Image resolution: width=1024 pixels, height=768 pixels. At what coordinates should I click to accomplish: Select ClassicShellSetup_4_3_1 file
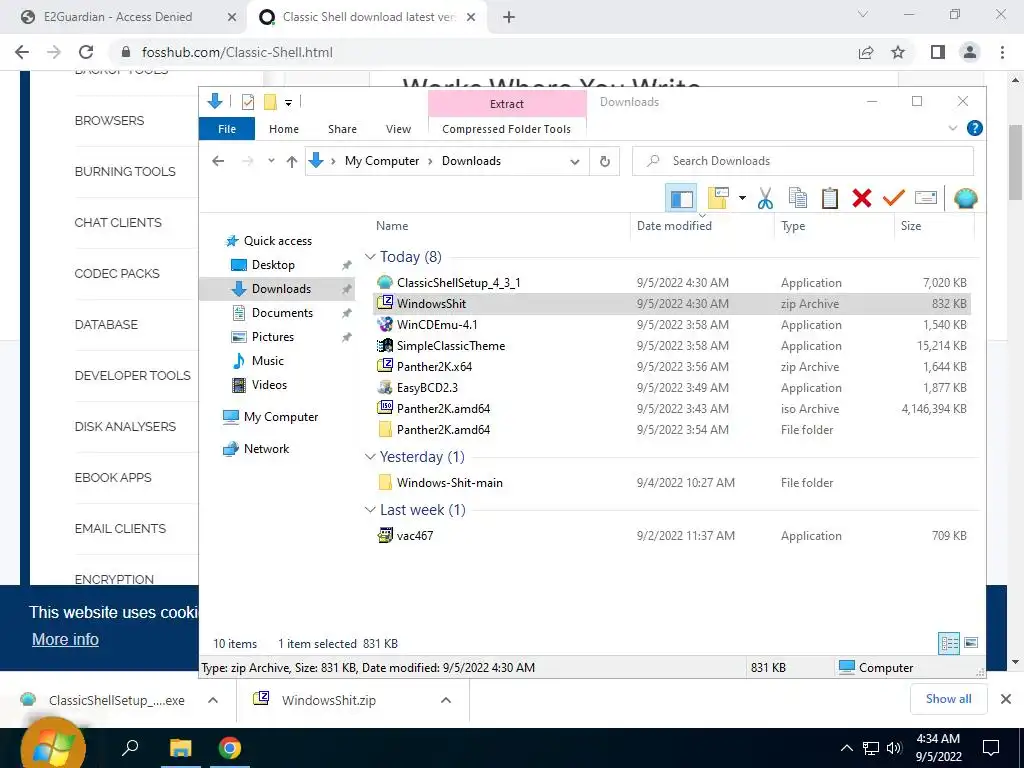[x=672, y=283]
